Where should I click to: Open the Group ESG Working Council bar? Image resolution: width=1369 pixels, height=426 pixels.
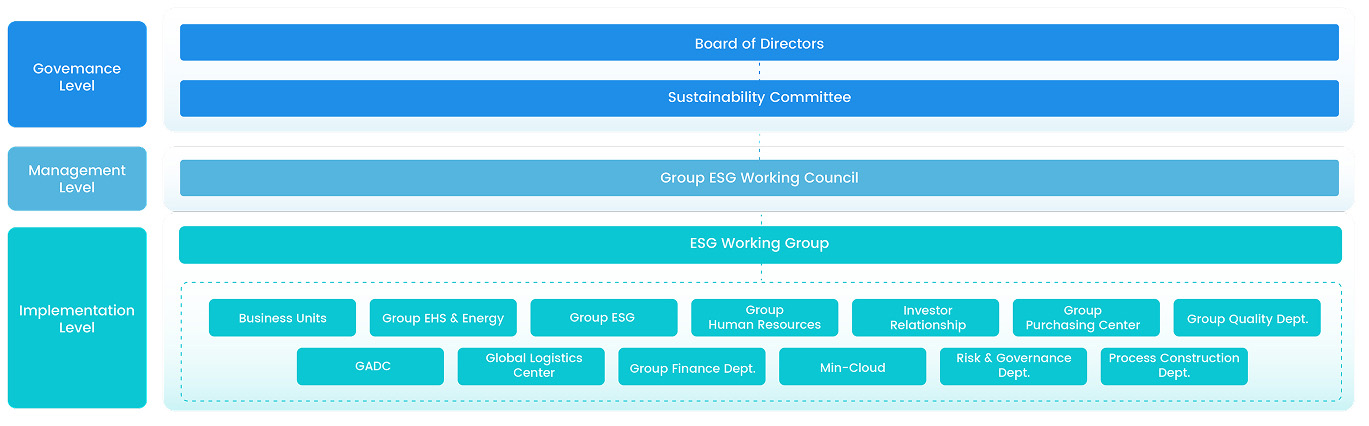point(759,178)
